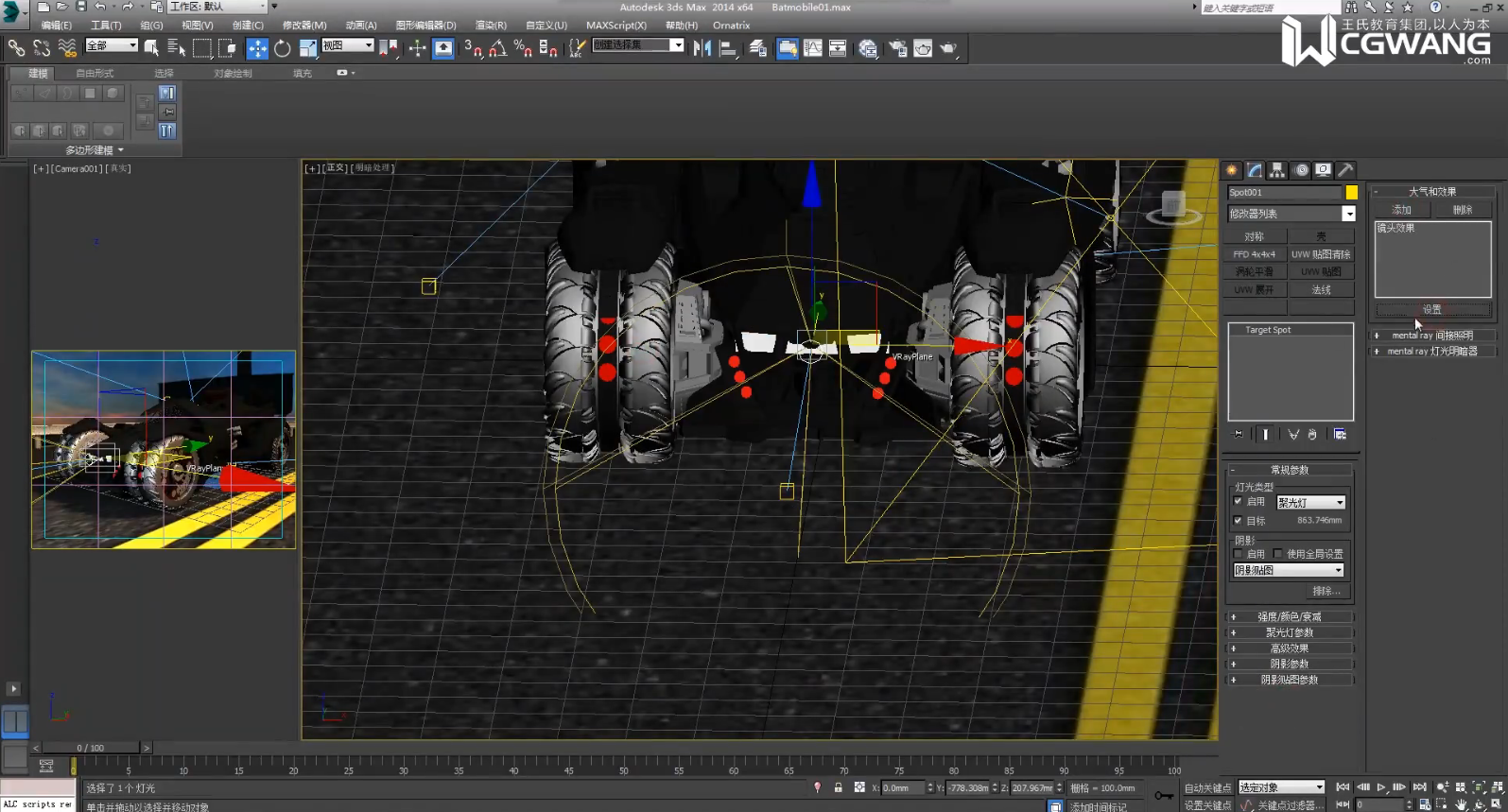Open the 渲染(R) menu
The height and width of the screenshot is (812, 1508).
(x=490, y=26)
